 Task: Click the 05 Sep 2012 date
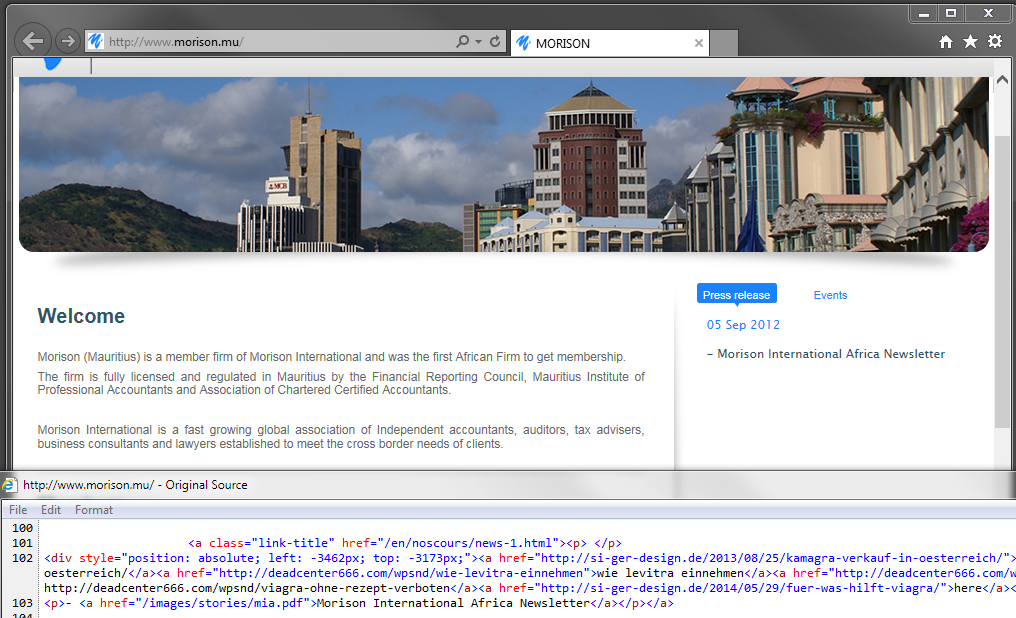click(743, 325)
